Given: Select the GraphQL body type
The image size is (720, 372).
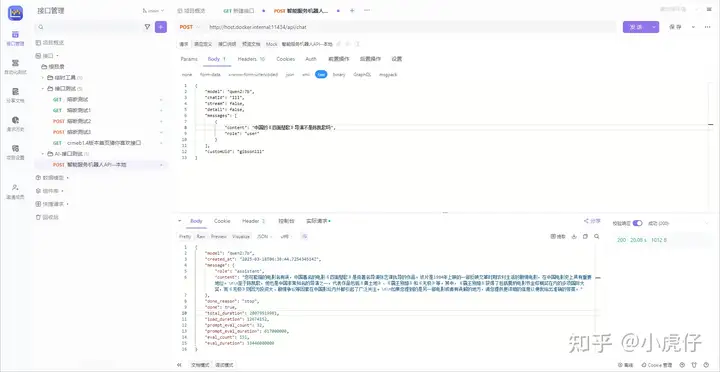Looking at the screenshot, I should click(x=362, y=74).
